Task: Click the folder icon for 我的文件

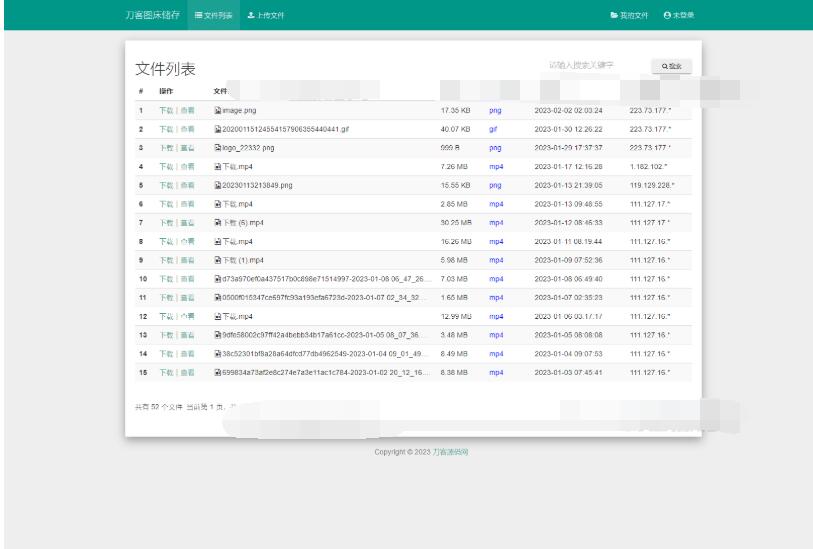Action: pos(614,15)
